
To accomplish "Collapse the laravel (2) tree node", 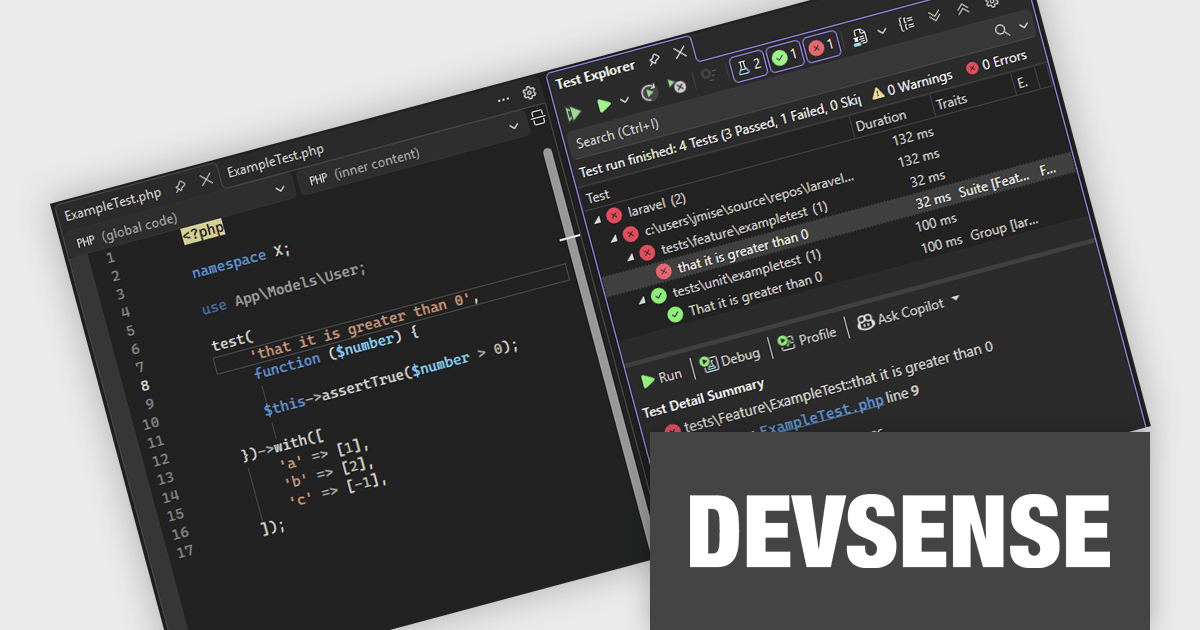I will 596,220.
